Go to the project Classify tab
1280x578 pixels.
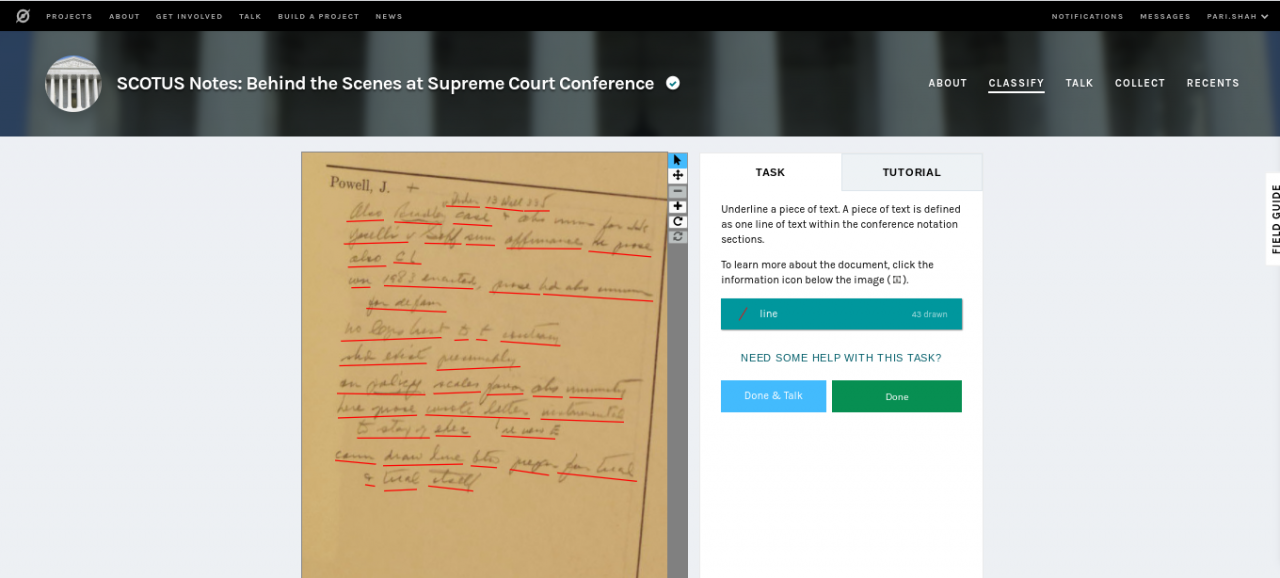click(1016, 83)
